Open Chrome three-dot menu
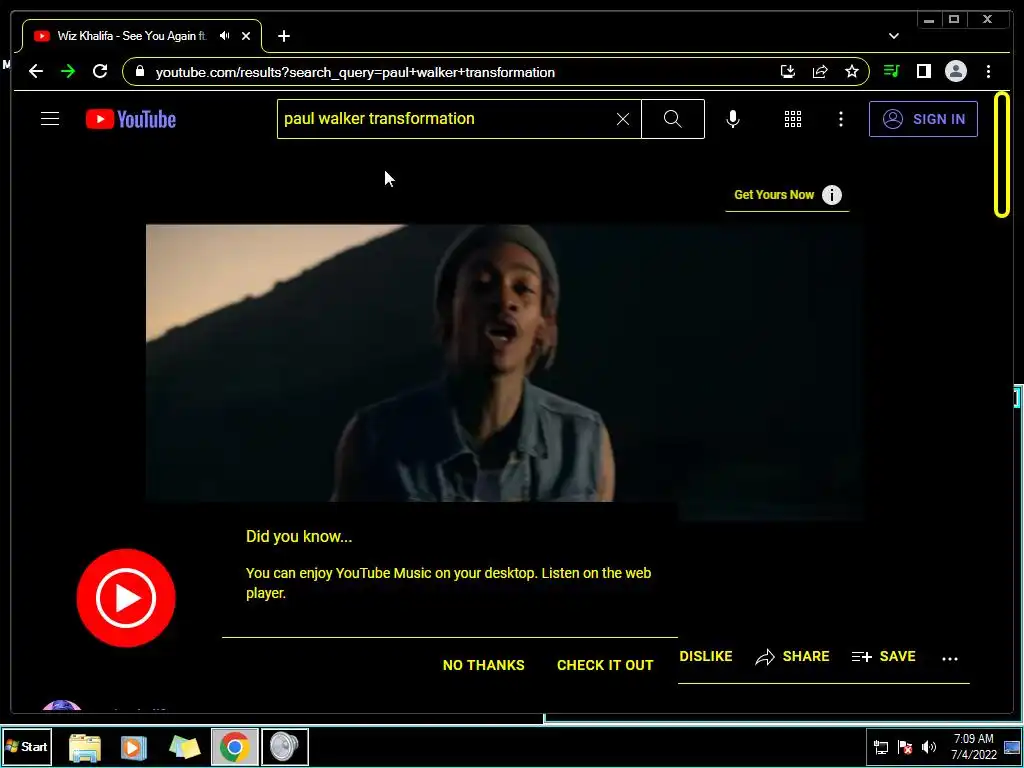 (x=988, y=71)
